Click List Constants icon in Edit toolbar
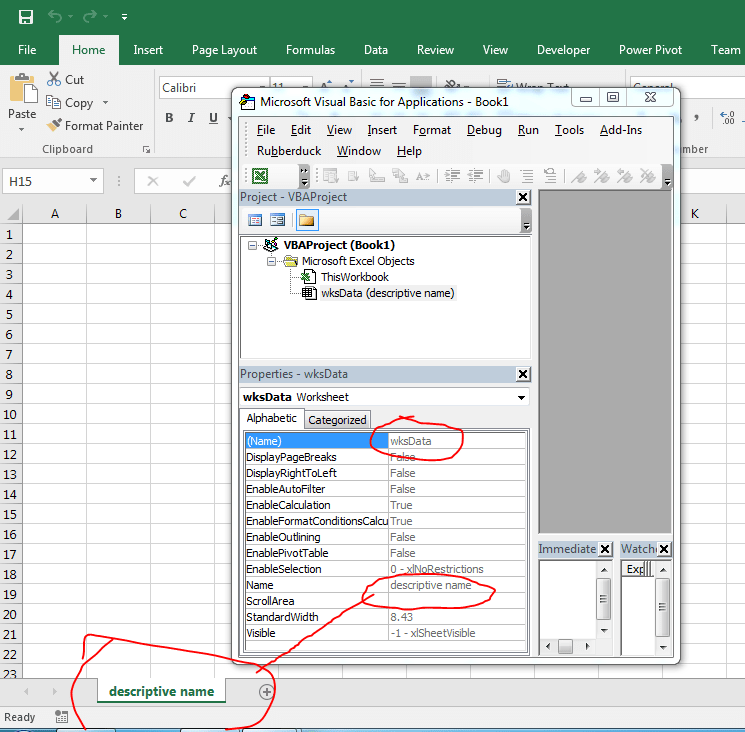Image resolution: width=745 pixels, height=732 pixels. coord(353,176)
